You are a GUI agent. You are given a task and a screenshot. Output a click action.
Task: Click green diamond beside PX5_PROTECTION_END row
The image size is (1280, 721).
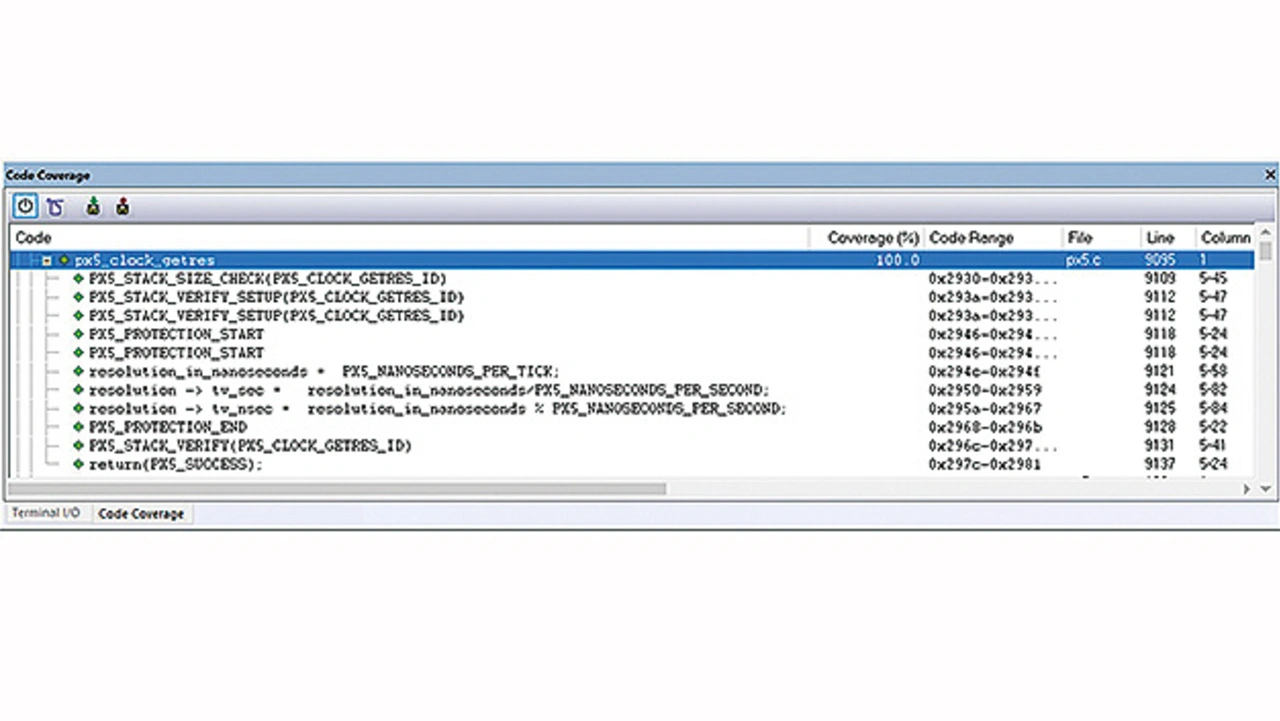click(79, 427)
